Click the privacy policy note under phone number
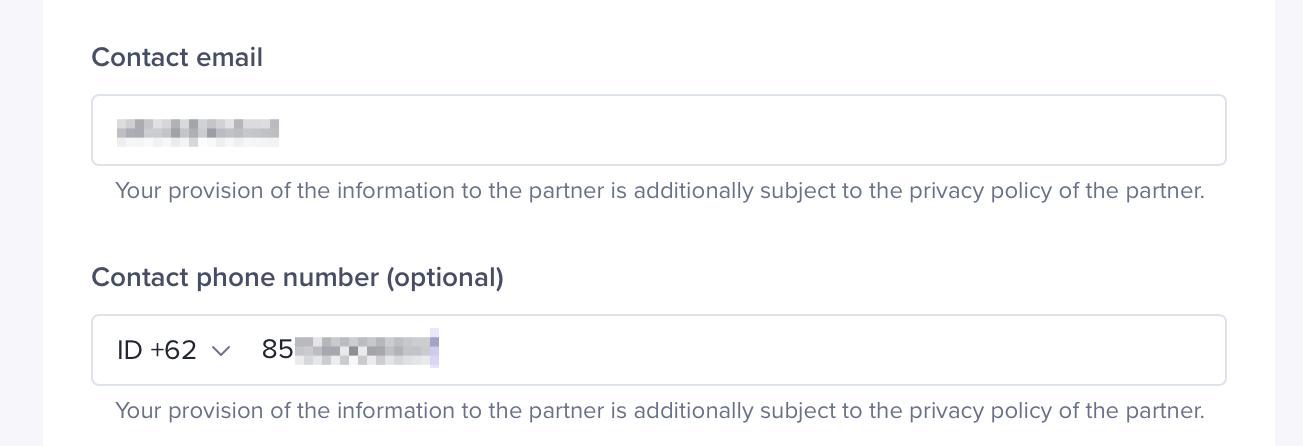The height and width of the screenshot is (446, 1303). tap(659, 410)
